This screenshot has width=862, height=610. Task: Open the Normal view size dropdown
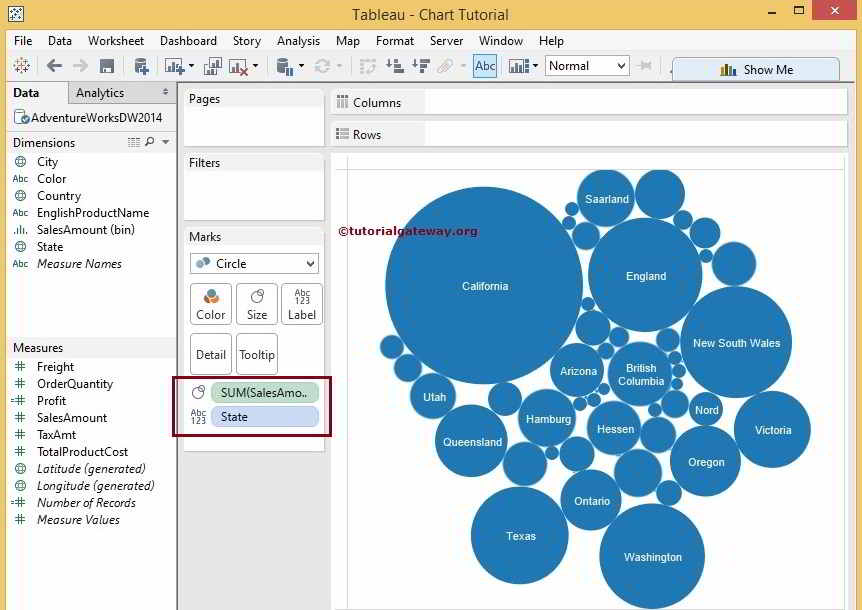(587, 66)
